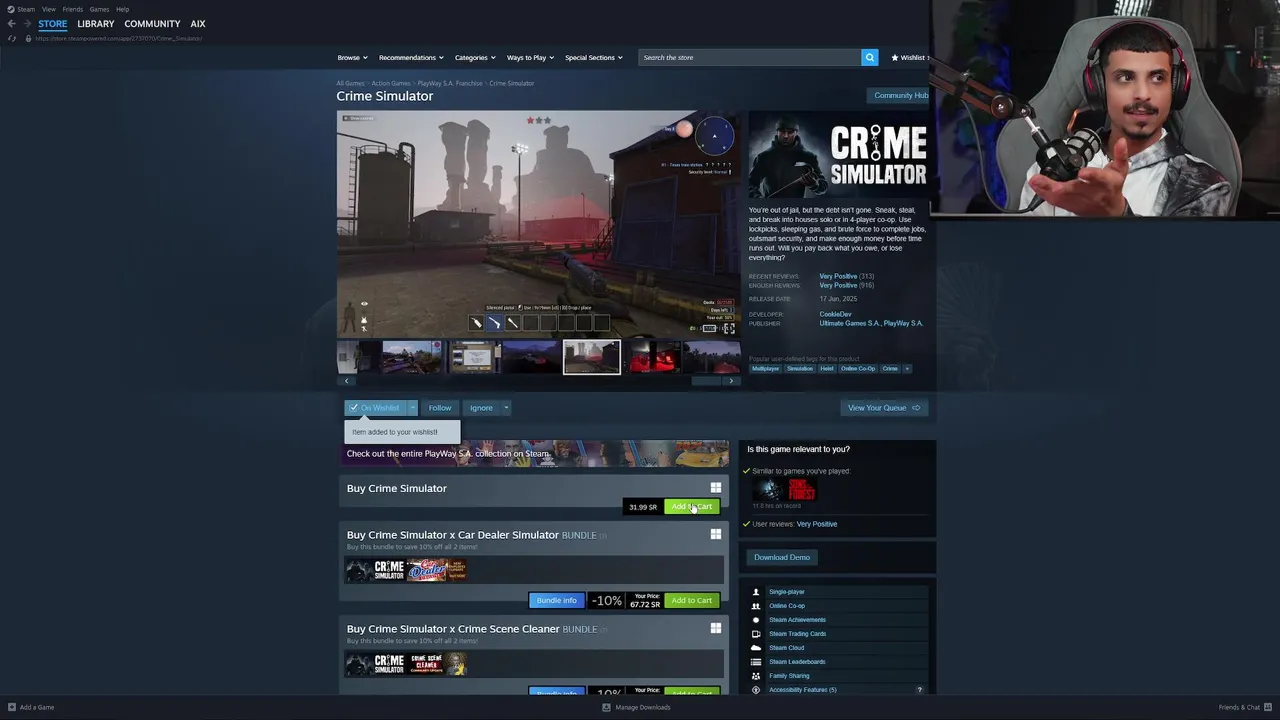Click Steam Leaderboards feature icon
The image size is (1280, 720).
756,662
